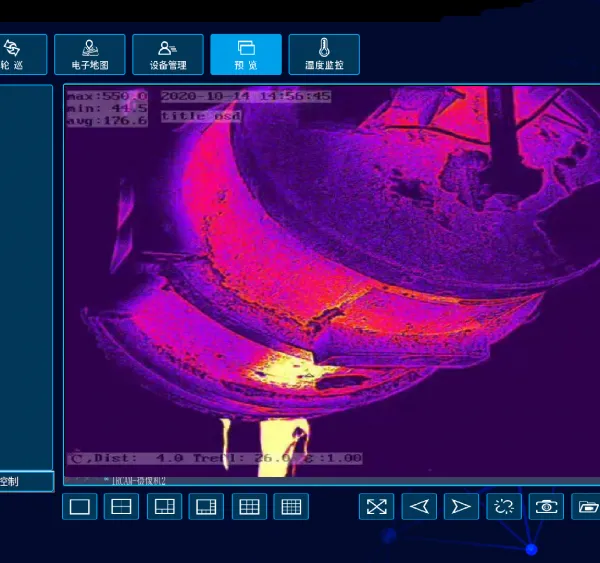Viewport: 600px width, 563px height.
Task: Toggle fullscreen with the expand arrows icon
Action: tap(377, 507)
